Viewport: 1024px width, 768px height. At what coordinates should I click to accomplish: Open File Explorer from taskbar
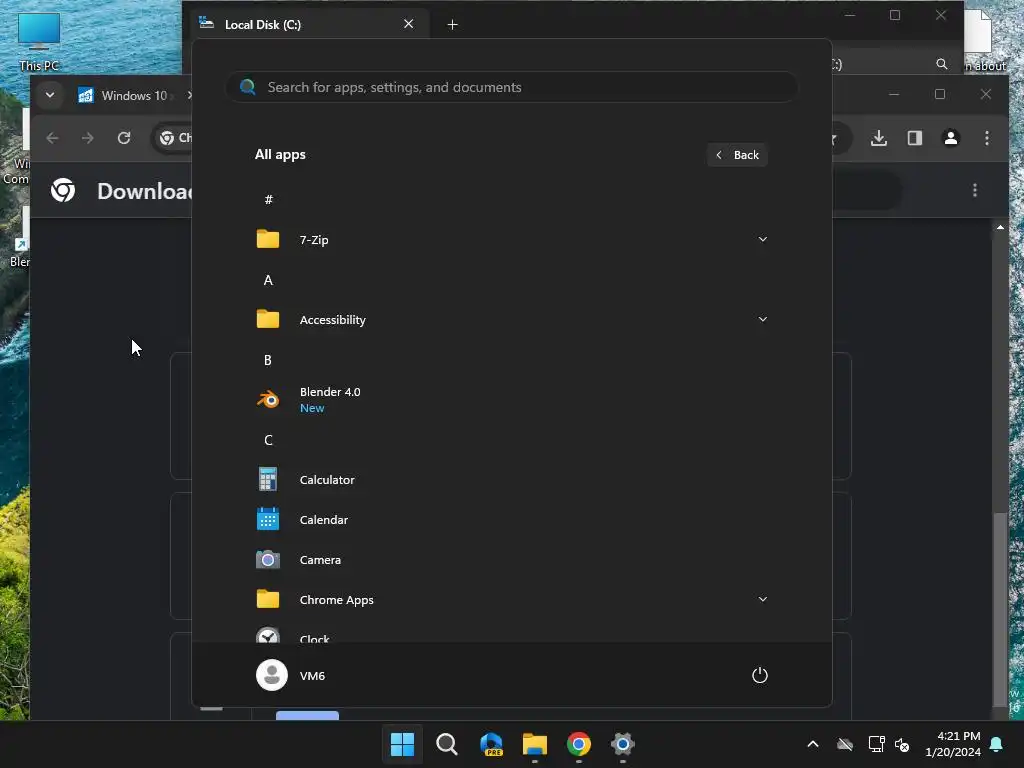pos(535,744)
